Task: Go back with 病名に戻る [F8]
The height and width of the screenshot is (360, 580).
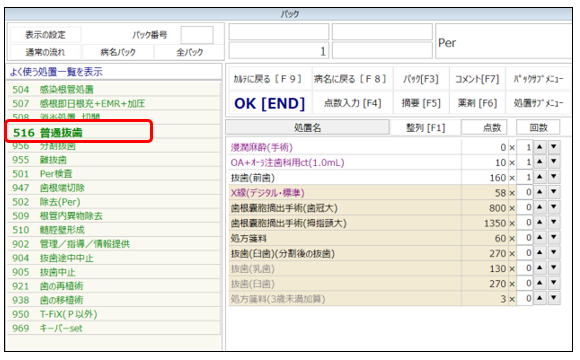Action: [353, 79]
